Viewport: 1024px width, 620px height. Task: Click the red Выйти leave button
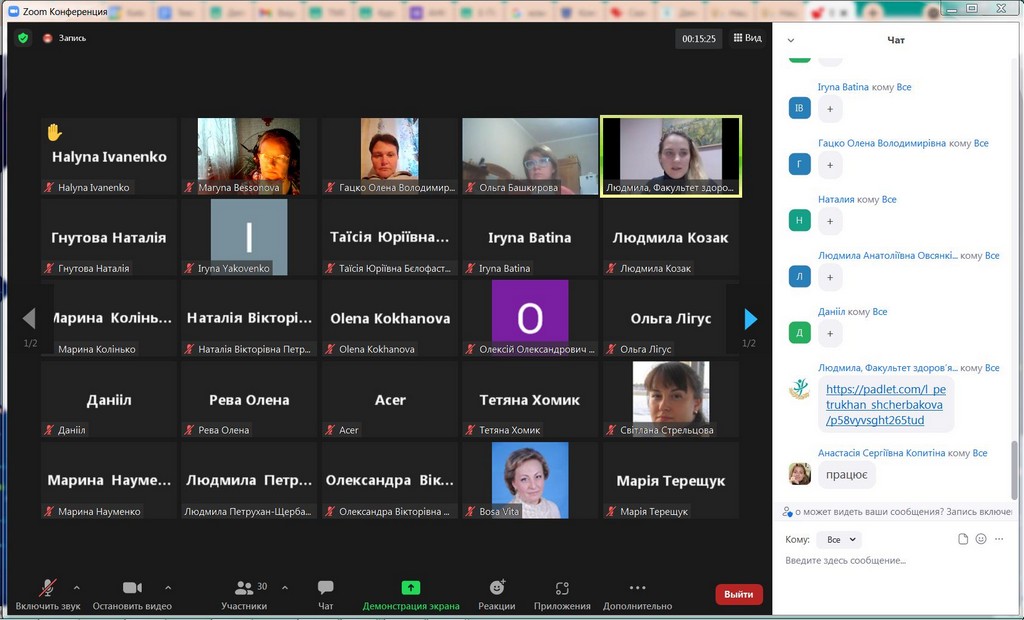tap(738, 594)
